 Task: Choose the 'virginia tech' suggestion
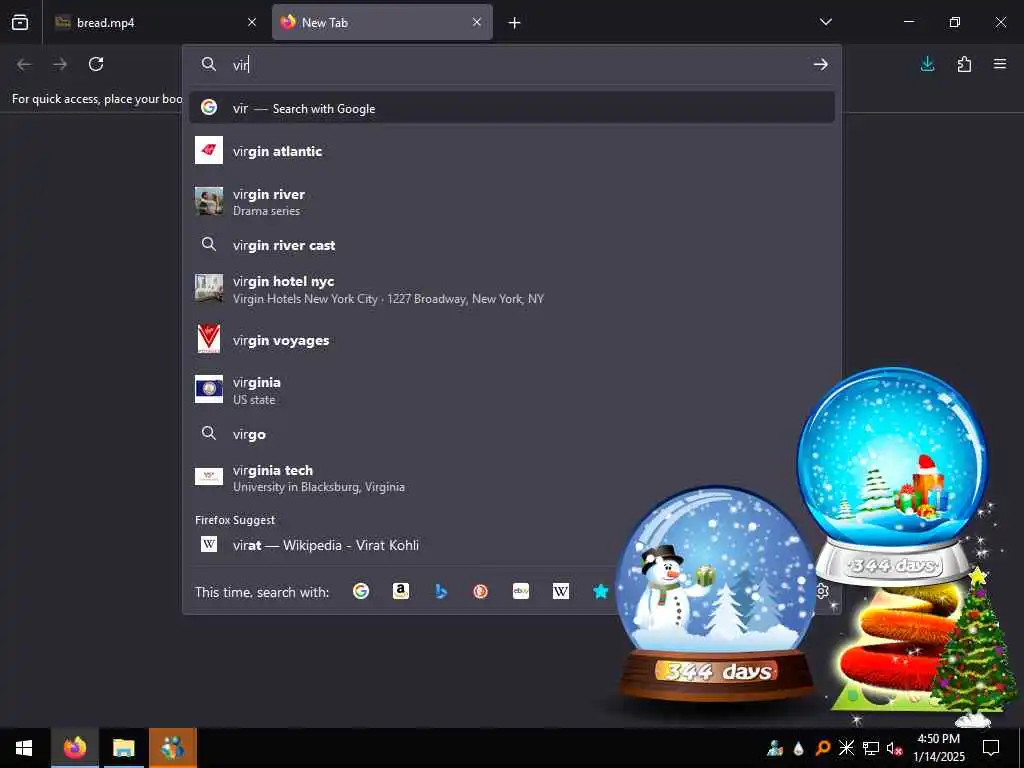point(512,477)
